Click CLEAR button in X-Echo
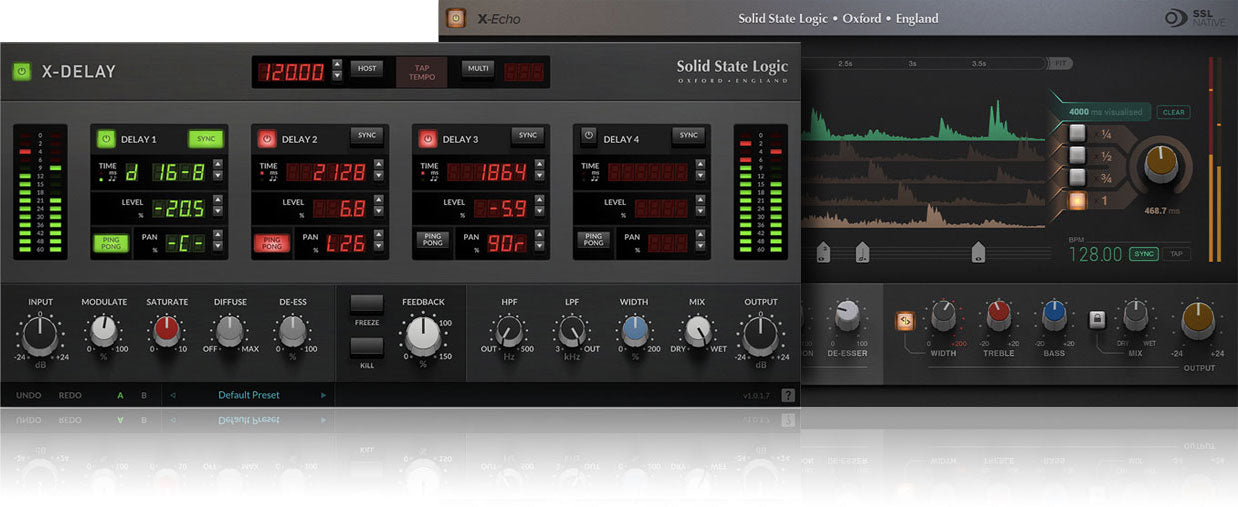The image size is (1238, 507). (x=1173, y=112)
